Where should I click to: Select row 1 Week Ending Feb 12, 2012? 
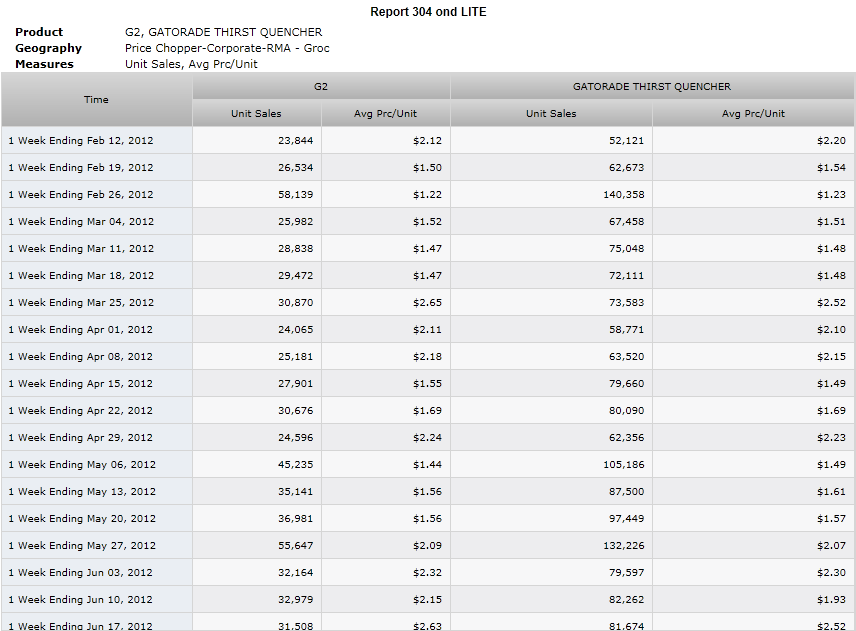pyautogui.click(x=428, y=140)
